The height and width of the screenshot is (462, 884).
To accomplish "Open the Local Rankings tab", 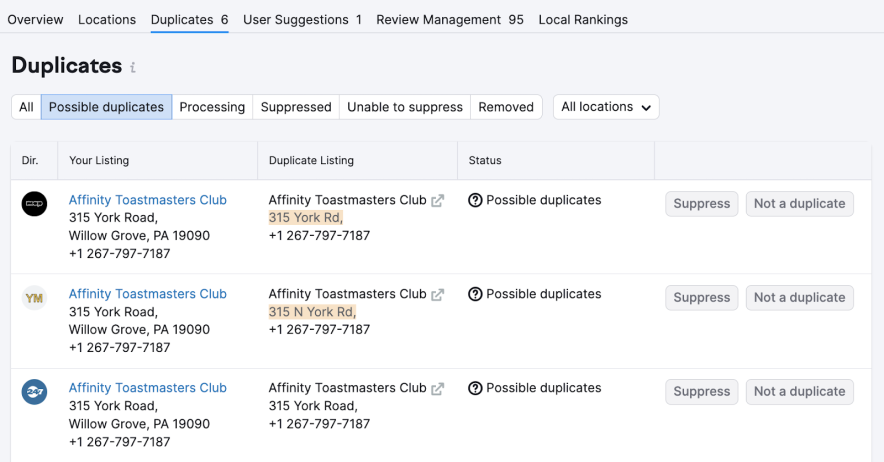I will point(583,20).
